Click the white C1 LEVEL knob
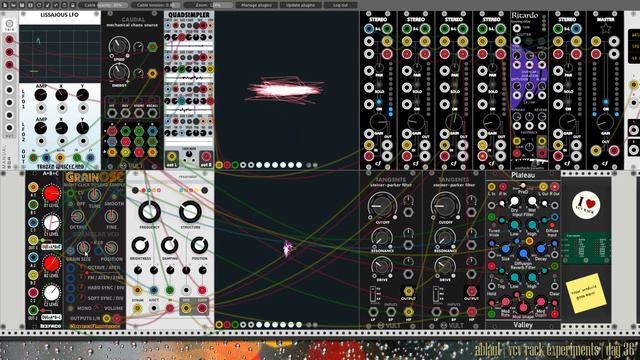The width and height of the screenshot is (640, 360). (51, 222)
